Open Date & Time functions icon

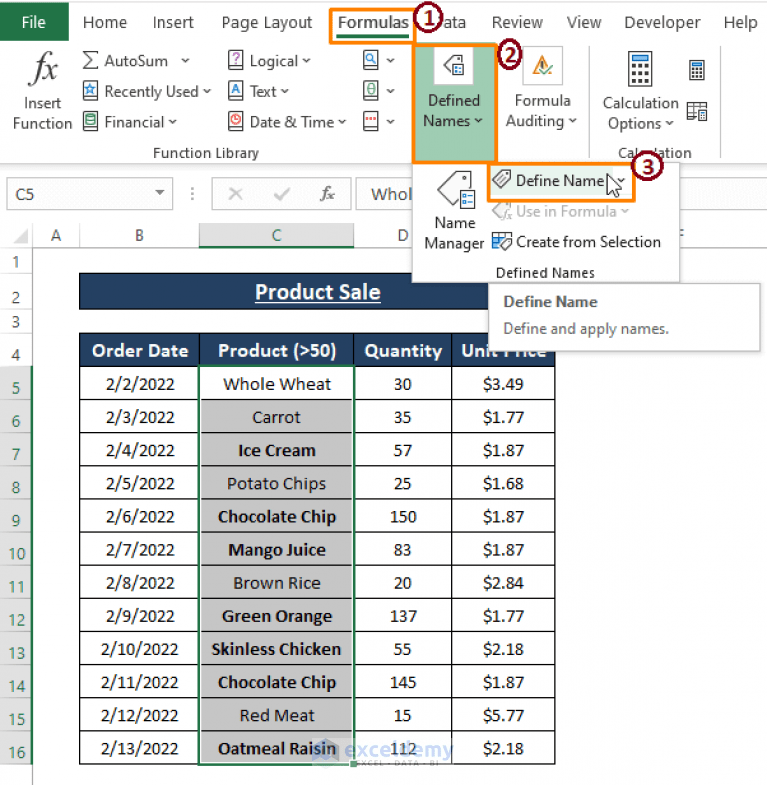click(235, 122)
